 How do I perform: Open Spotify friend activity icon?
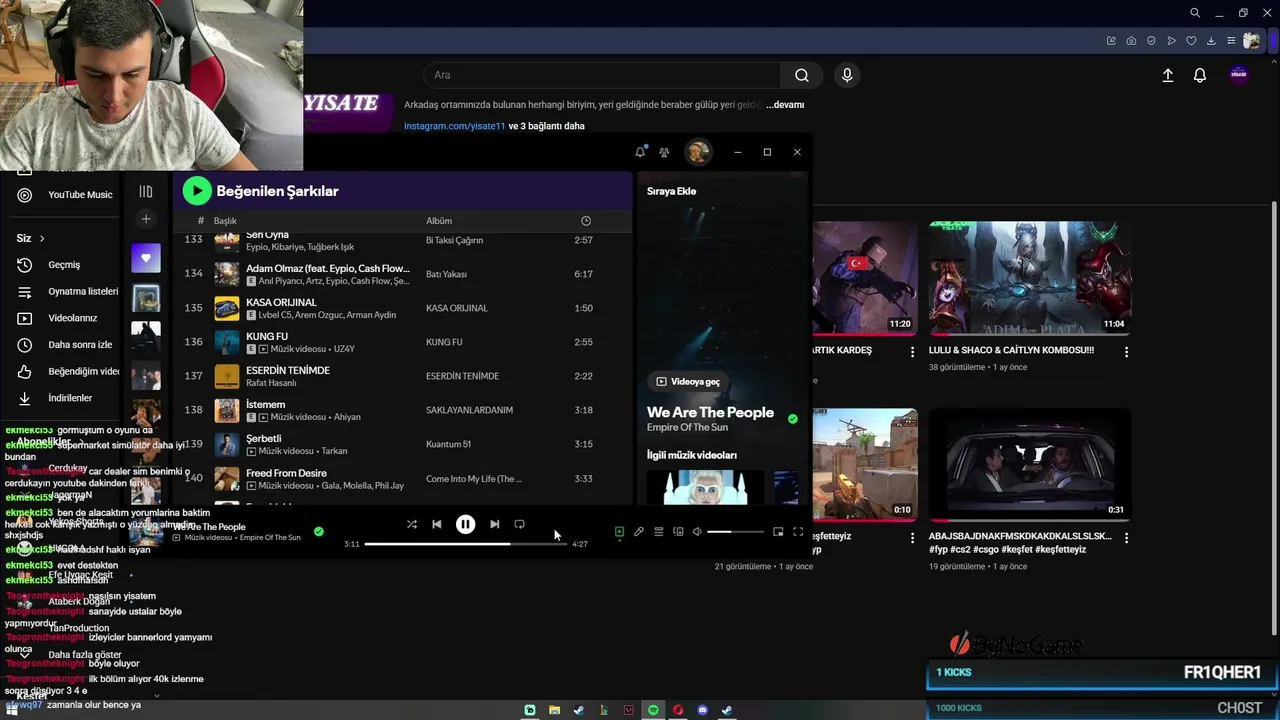point(664,152)
